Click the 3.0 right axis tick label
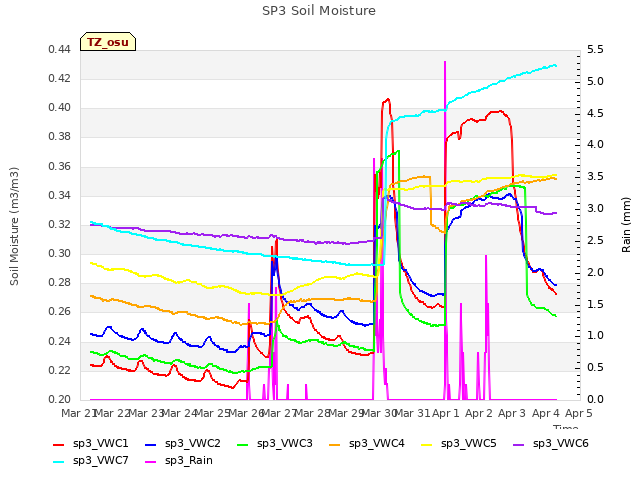This screenshot has width=640, height=480. click(595, 209)
